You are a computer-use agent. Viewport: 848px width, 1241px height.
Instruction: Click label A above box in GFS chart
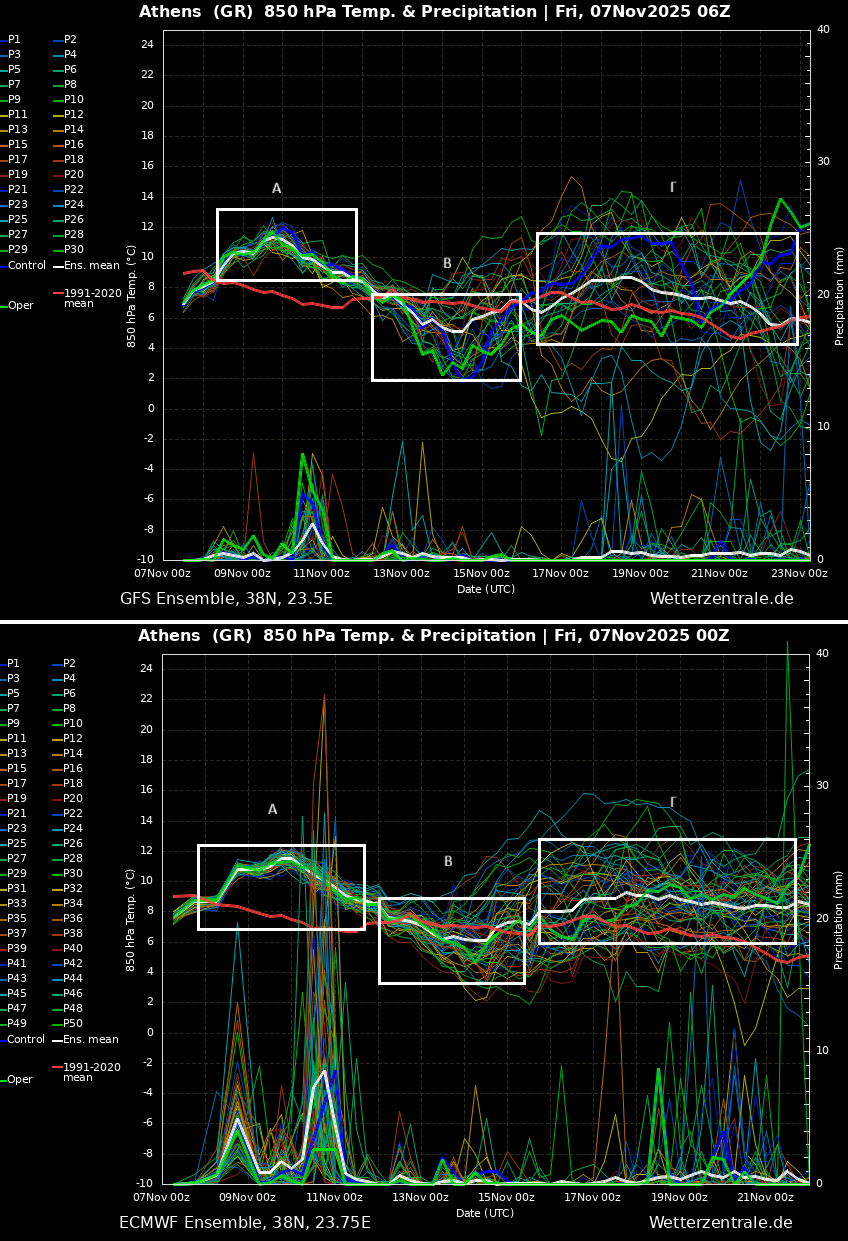pyautogui.click(x=277, y=189)
